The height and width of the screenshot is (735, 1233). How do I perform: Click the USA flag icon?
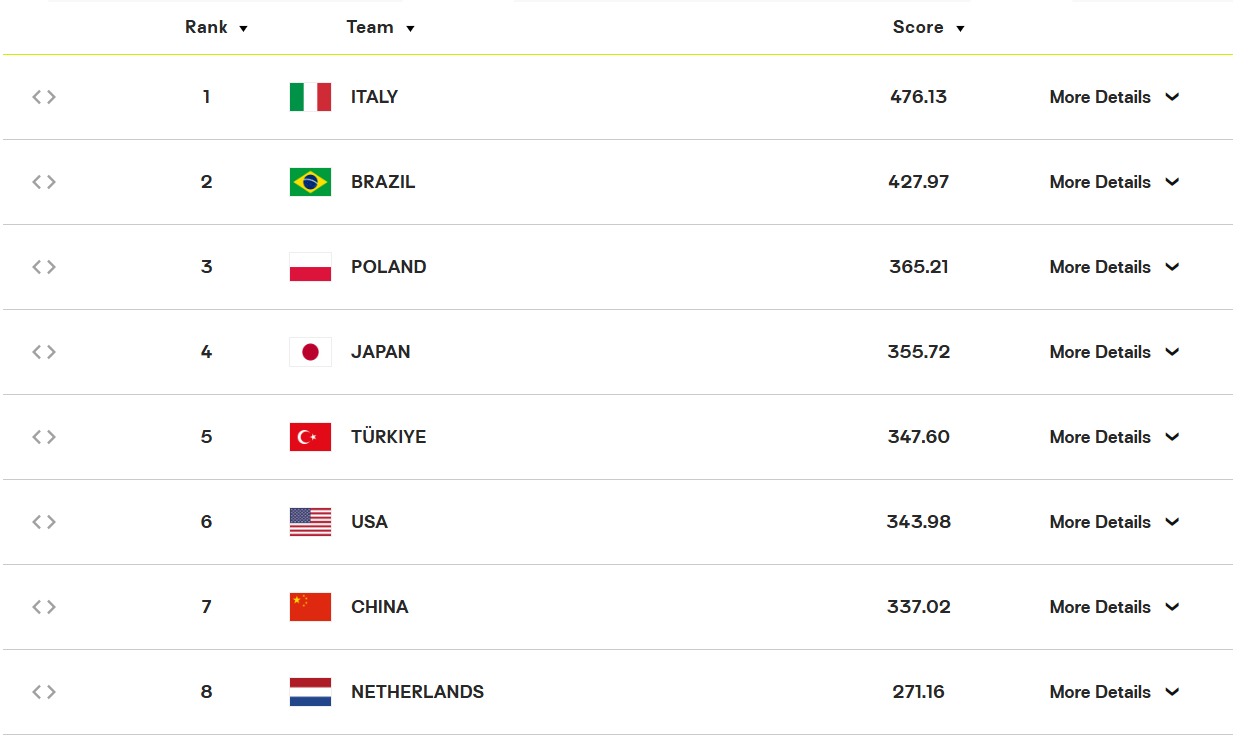pyautogui.click(x=310, y=522)
